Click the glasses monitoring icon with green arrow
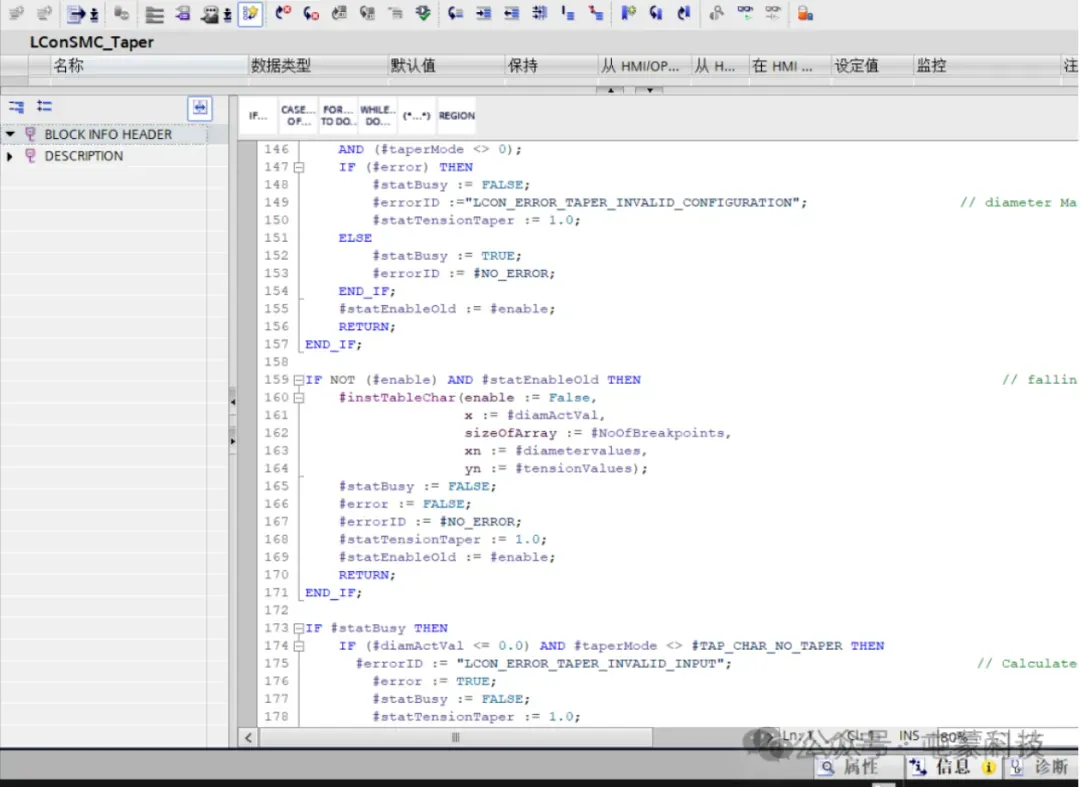Image resolution: width=1080 pixels, height=787 pixels. [745, 13]
